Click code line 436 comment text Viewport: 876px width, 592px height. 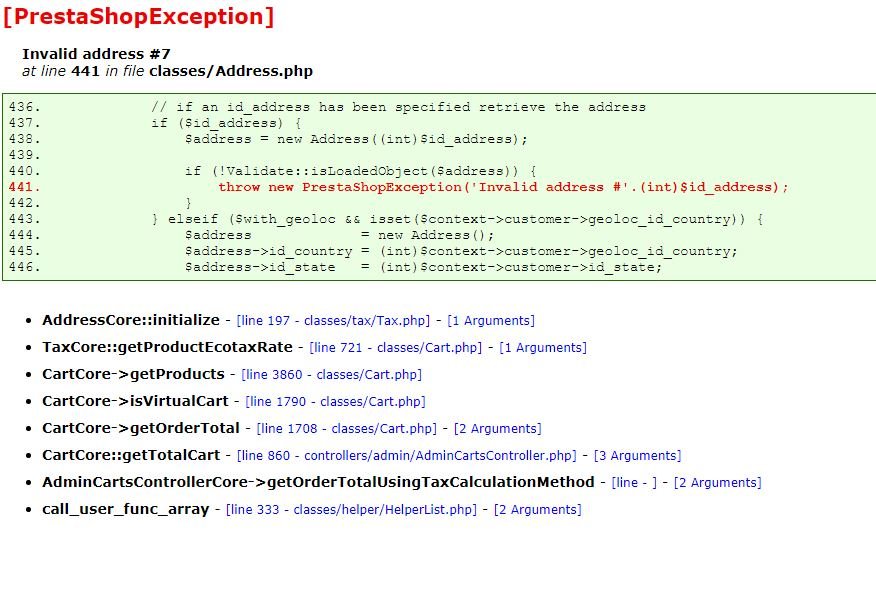point(398,107)
